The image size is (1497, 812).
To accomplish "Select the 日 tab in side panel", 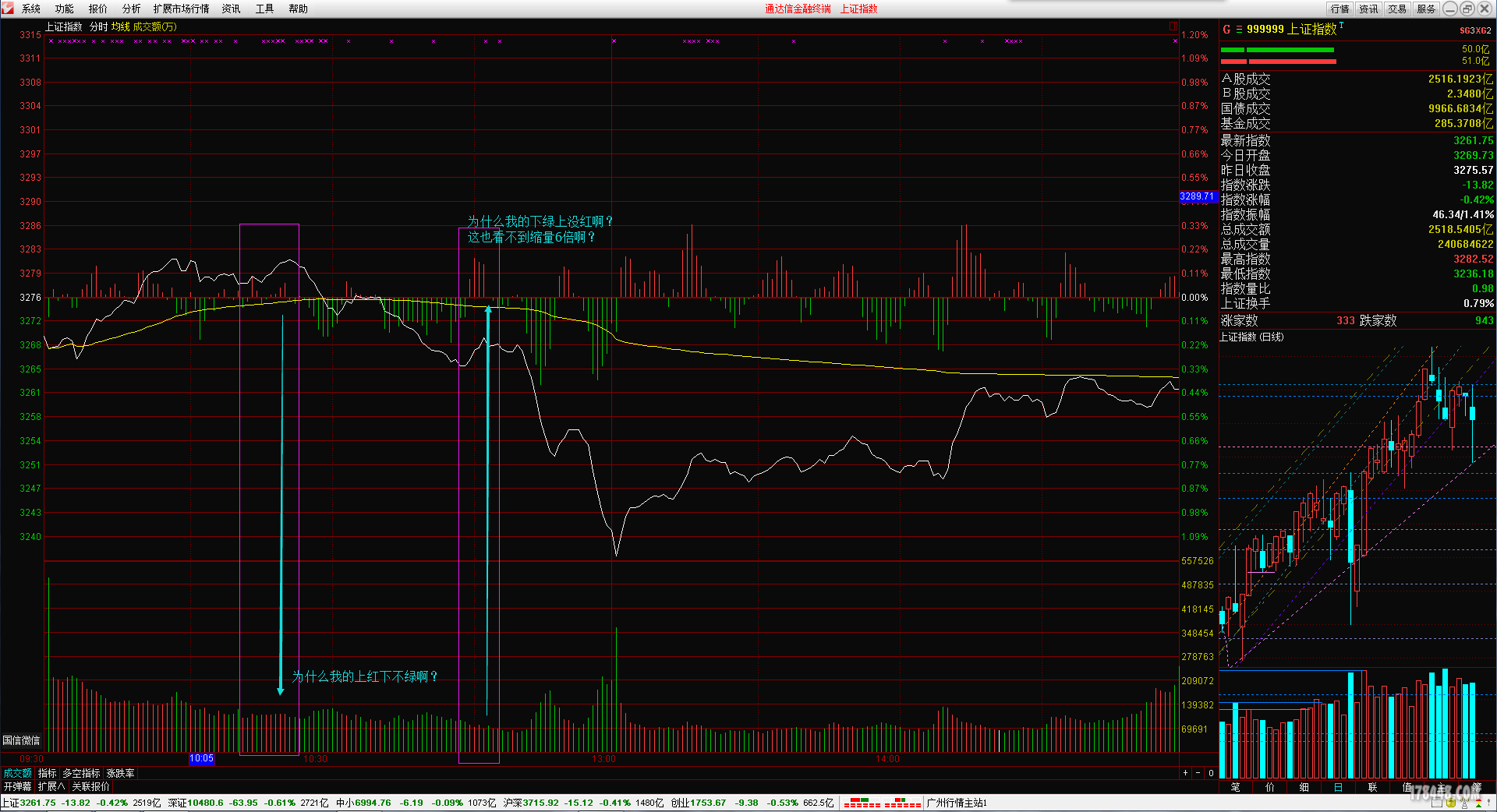I will click(1339, 787).
